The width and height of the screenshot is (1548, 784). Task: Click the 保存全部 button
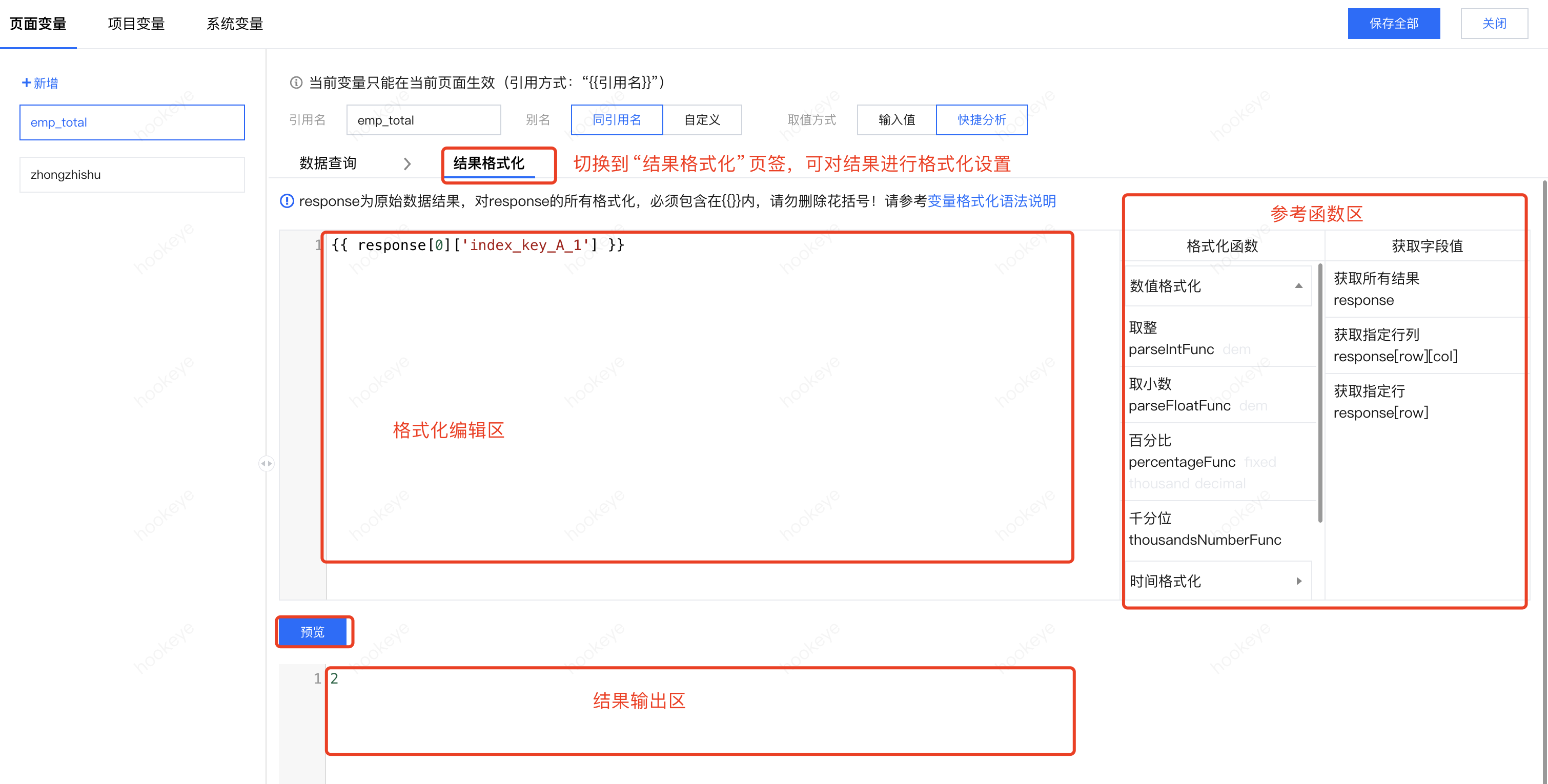pos(1393,24)
